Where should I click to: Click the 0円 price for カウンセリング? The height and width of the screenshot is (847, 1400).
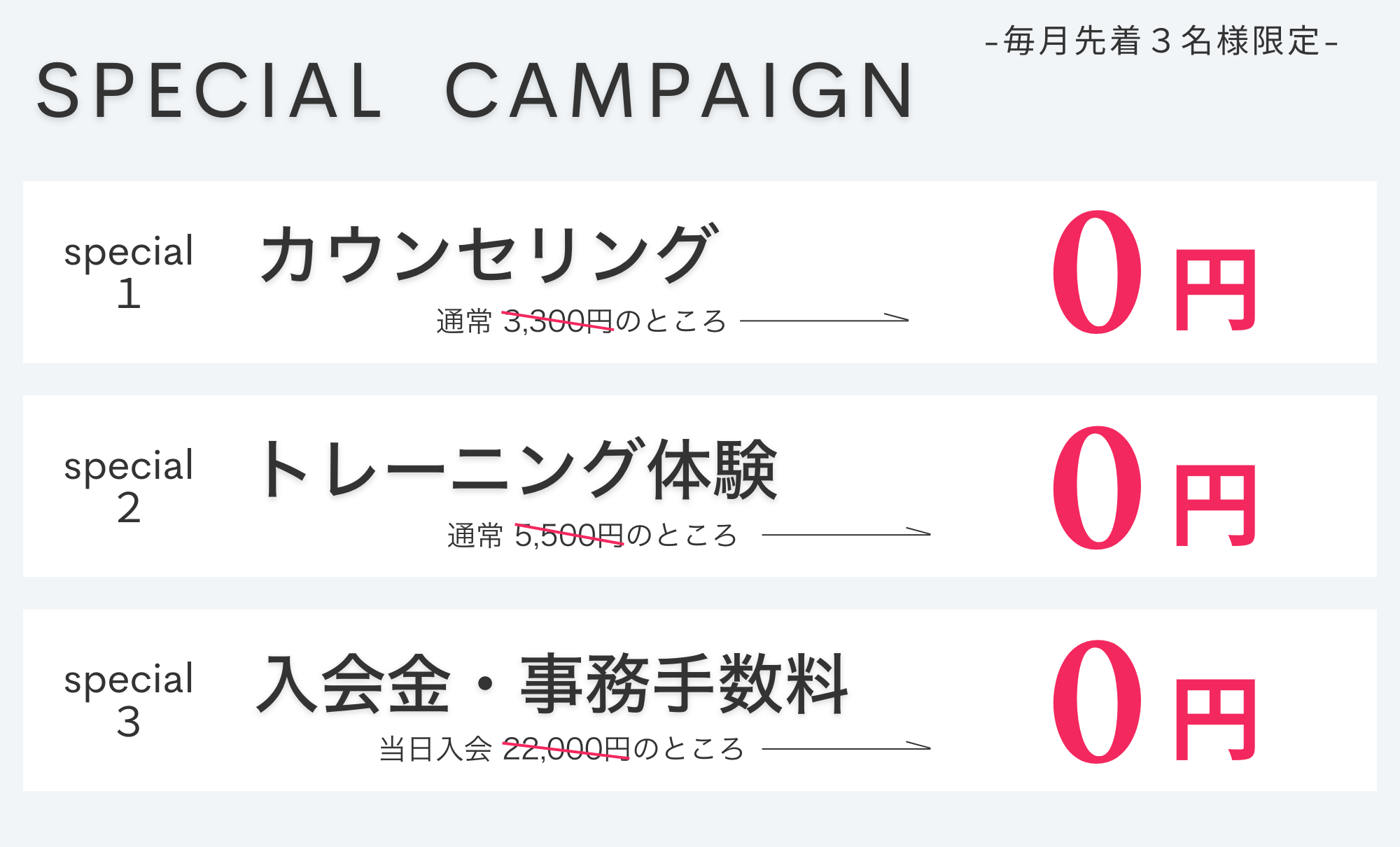pyautogui.click(x=1155, y=272)
